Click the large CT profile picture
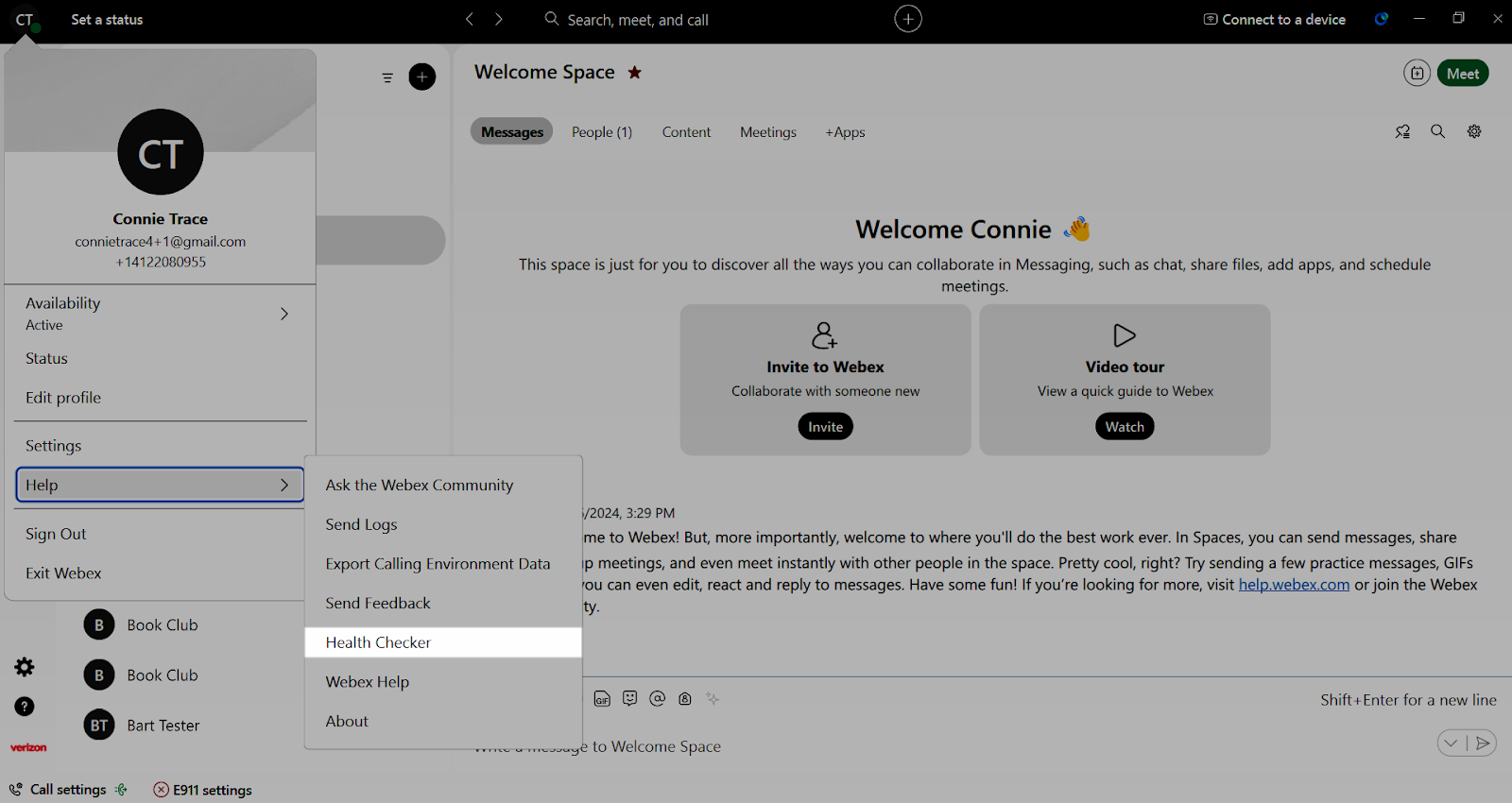1512x803 pixels. [161, 152]
